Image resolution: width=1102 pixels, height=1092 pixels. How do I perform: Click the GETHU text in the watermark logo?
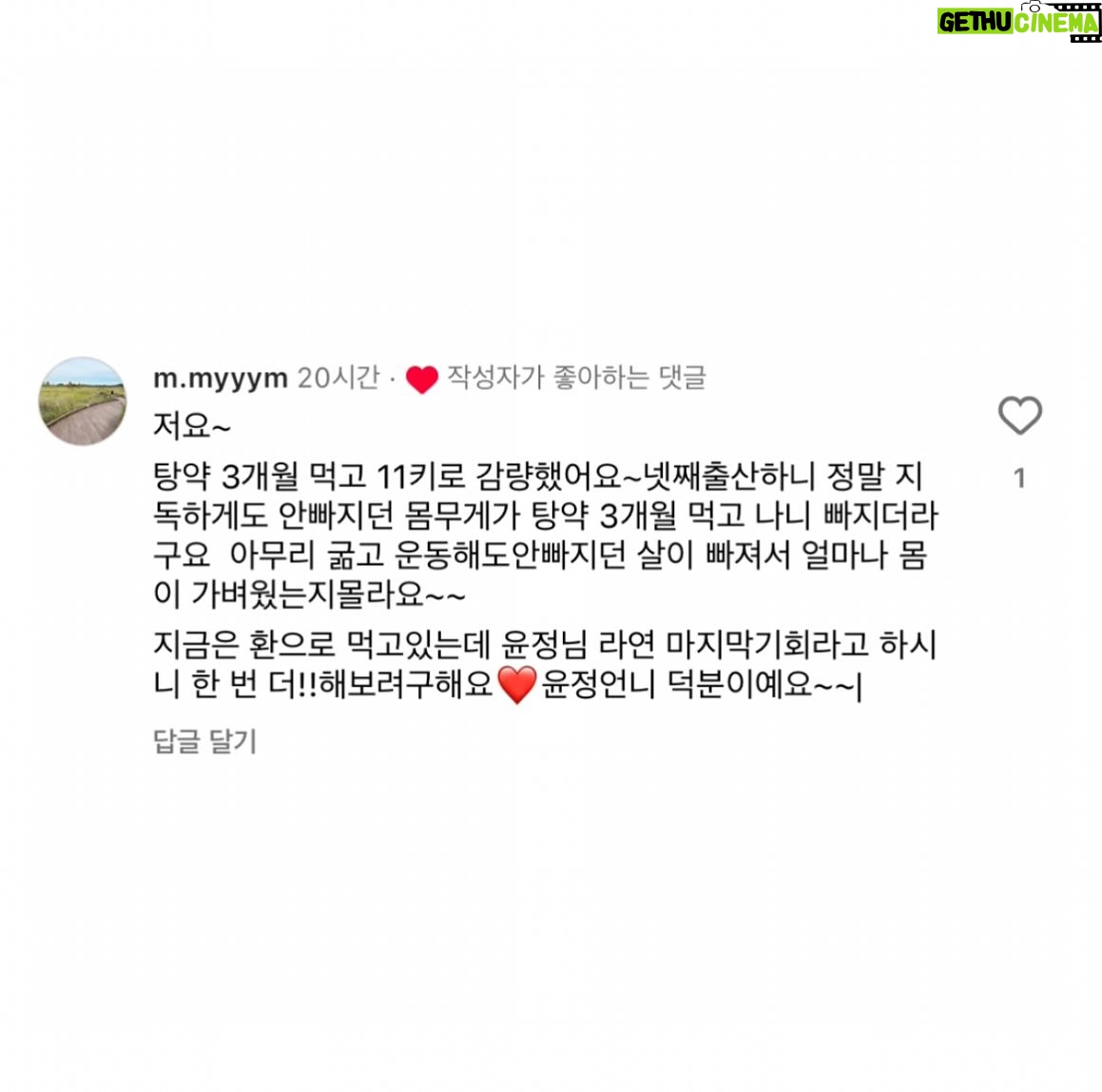(x=976, y=23)
